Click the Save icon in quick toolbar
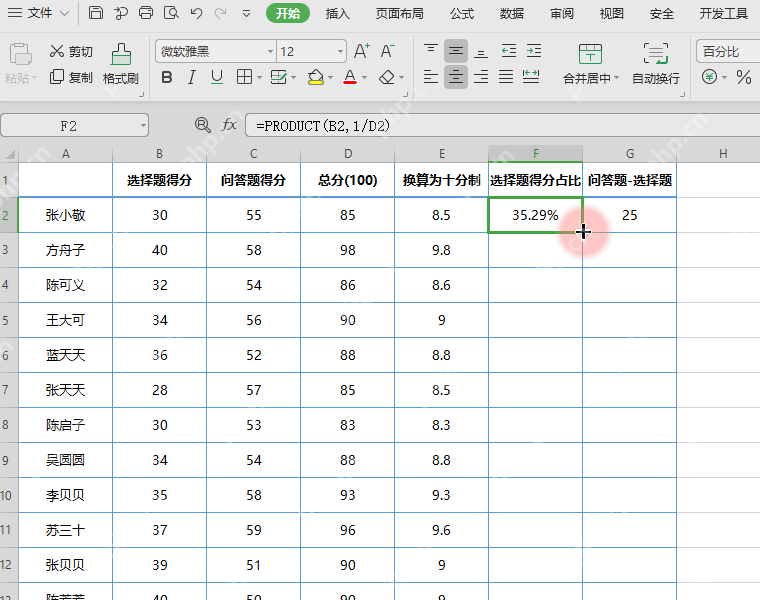Screen dimensions: 760x600 (x=96, y=13)
